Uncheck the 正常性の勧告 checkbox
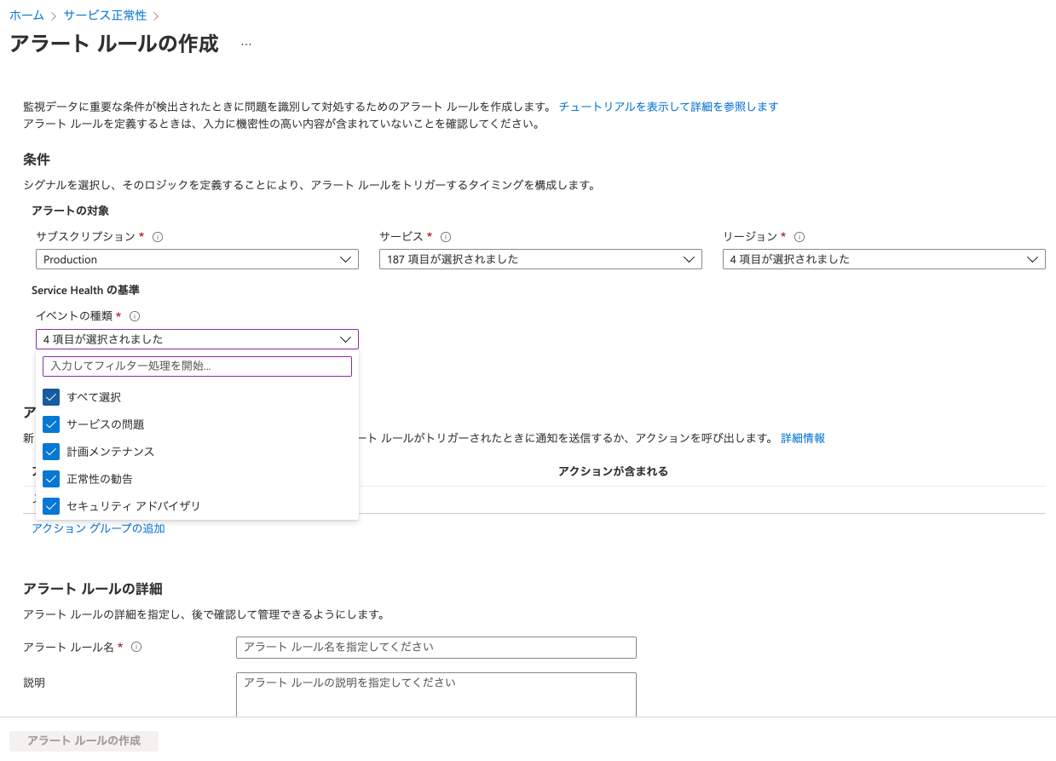This screenshot has height=761, width=1056. click(x=51, y=479)
